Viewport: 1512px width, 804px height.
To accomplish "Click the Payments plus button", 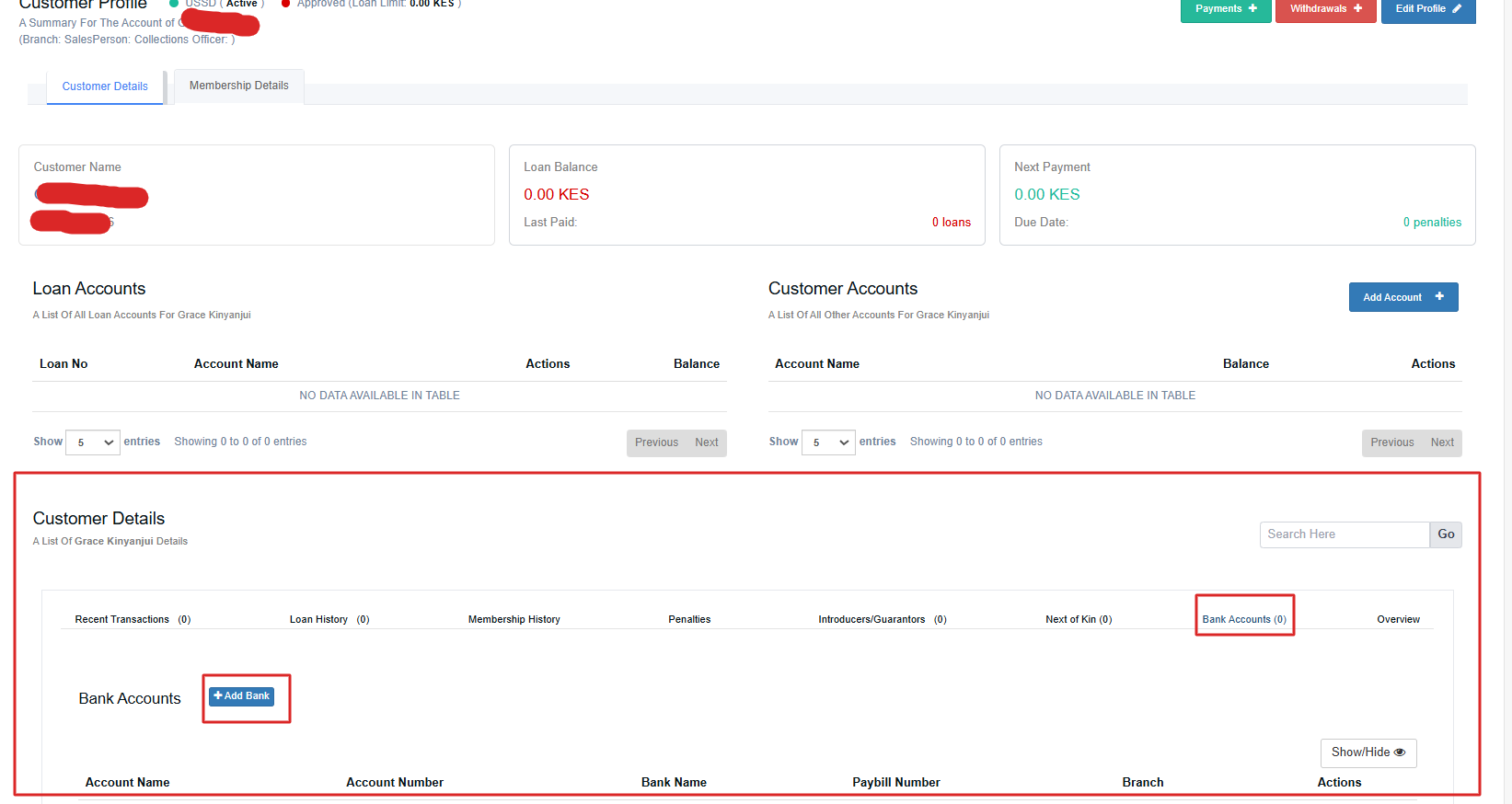I will coord(1225,9).
